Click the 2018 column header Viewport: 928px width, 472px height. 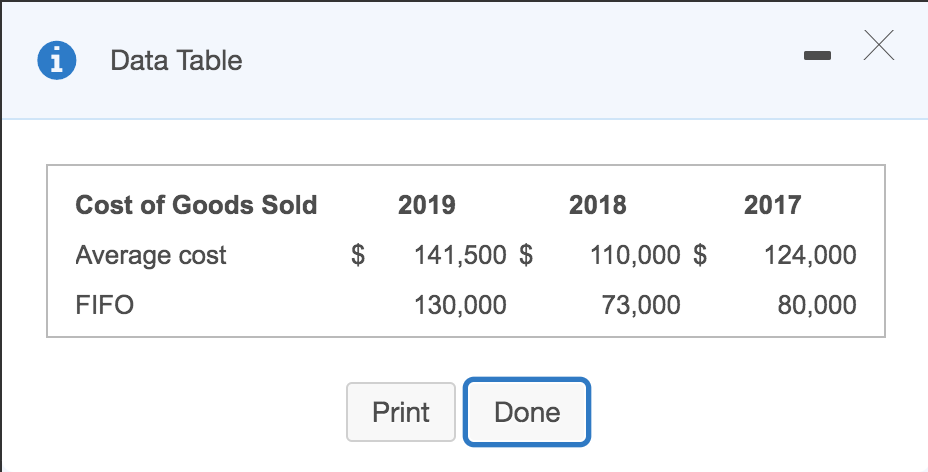(x=597, y=205)
